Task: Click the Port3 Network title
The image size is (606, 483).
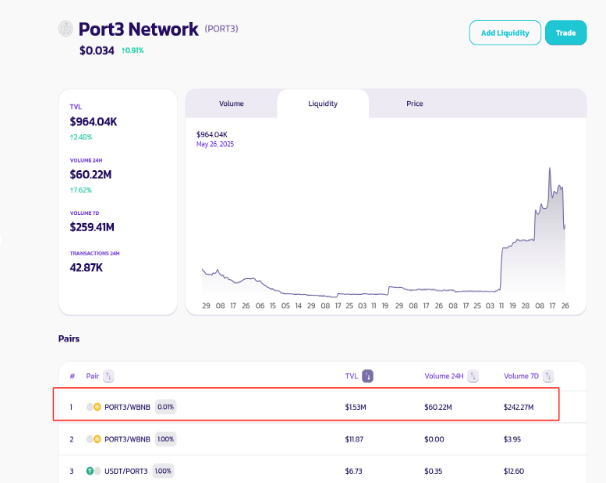Action: coord(138,29)
